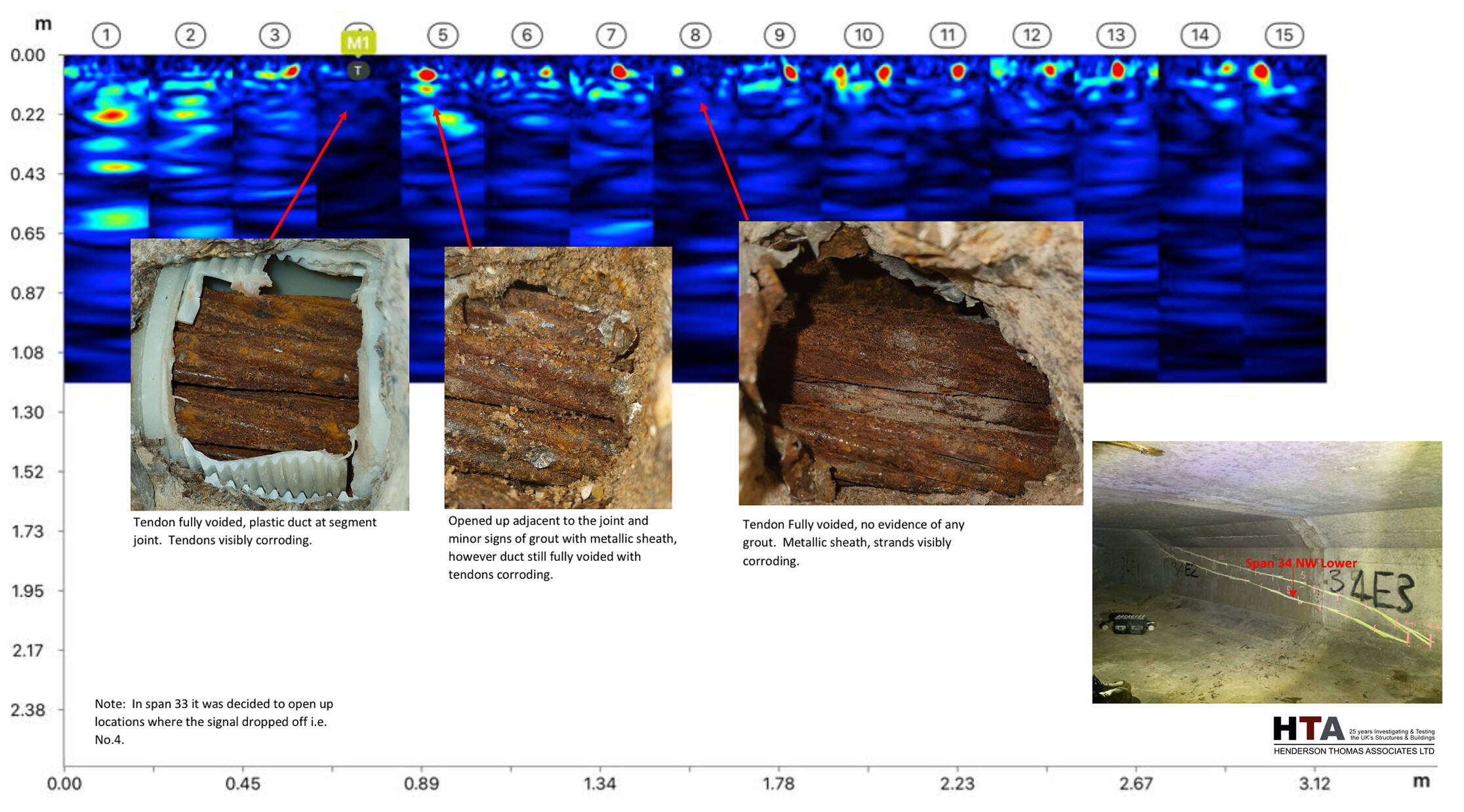Select scan position marker 6
This screenshot has height=812, width=1464.
[527, 35]
